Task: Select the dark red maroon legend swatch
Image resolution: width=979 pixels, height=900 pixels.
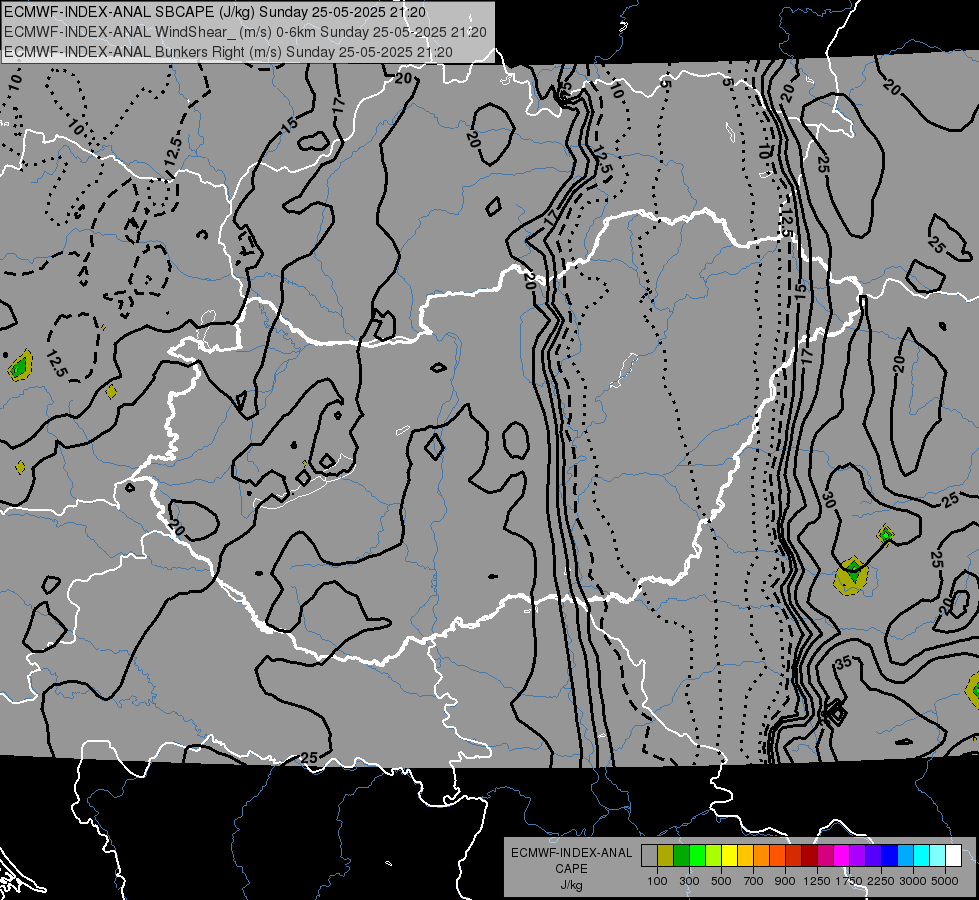Action: (809, 855)
